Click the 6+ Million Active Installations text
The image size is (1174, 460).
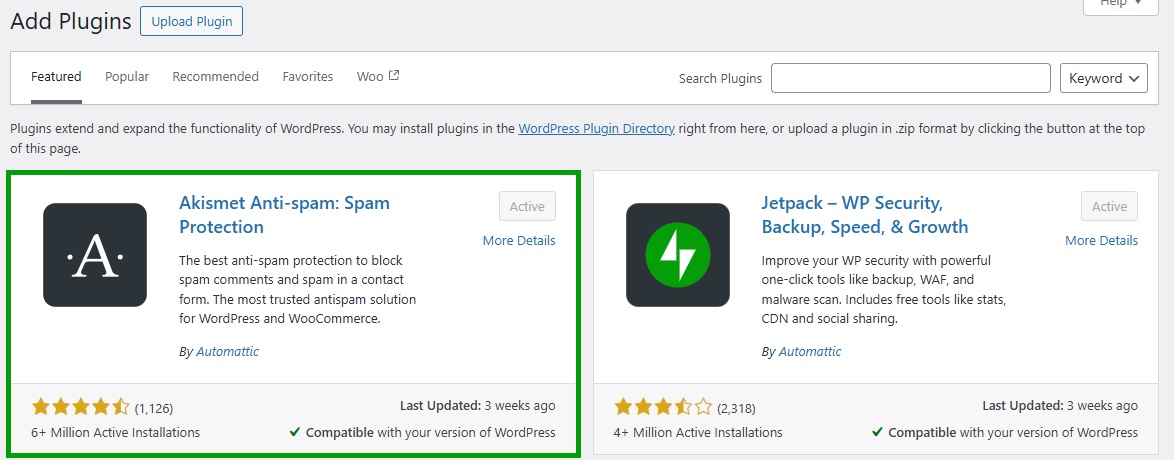point(116,432)
